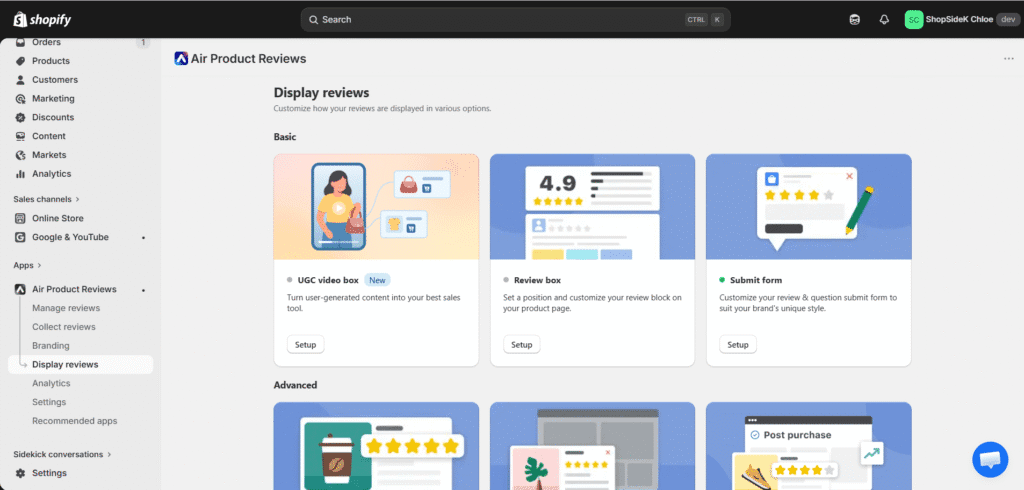
Task: Click Setup on Submit form card
Action: click(738, 344)
